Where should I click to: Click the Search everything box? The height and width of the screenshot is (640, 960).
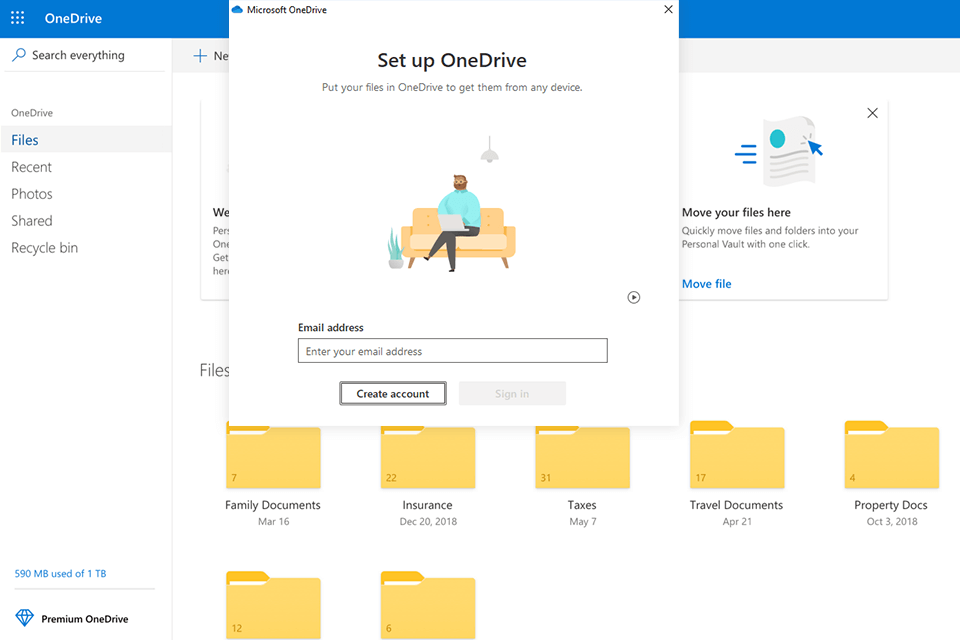pyautogui.click(x=84, y=55)
